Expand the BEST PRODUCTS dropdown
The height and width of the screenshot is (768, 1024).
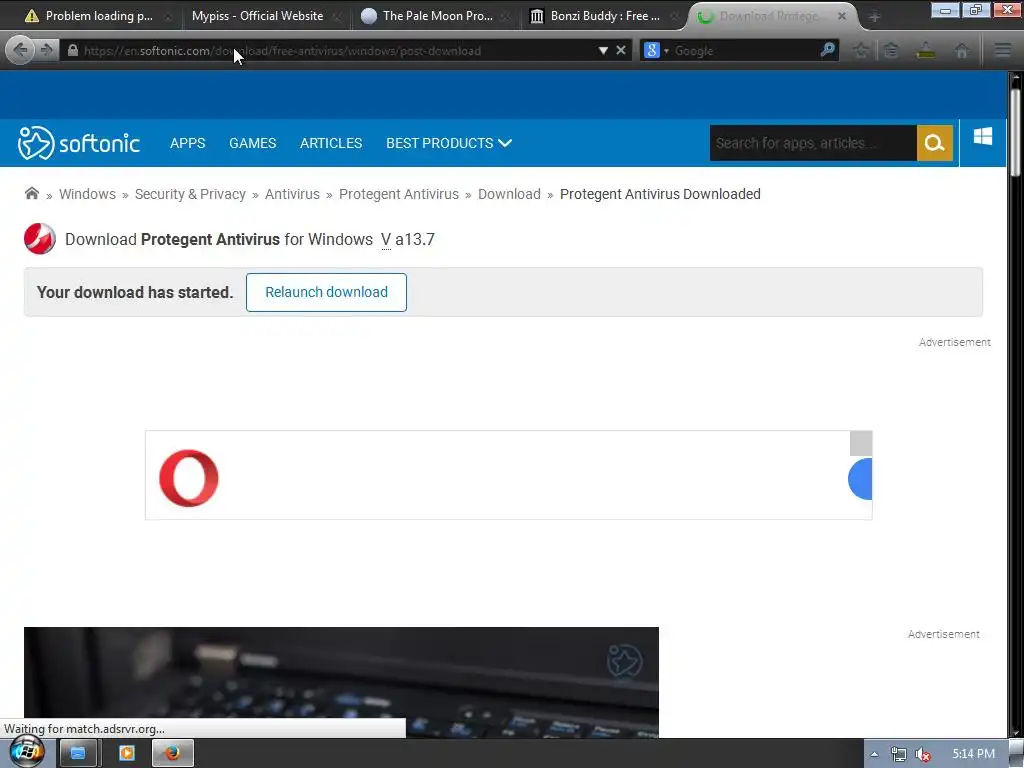coord(449,143)
